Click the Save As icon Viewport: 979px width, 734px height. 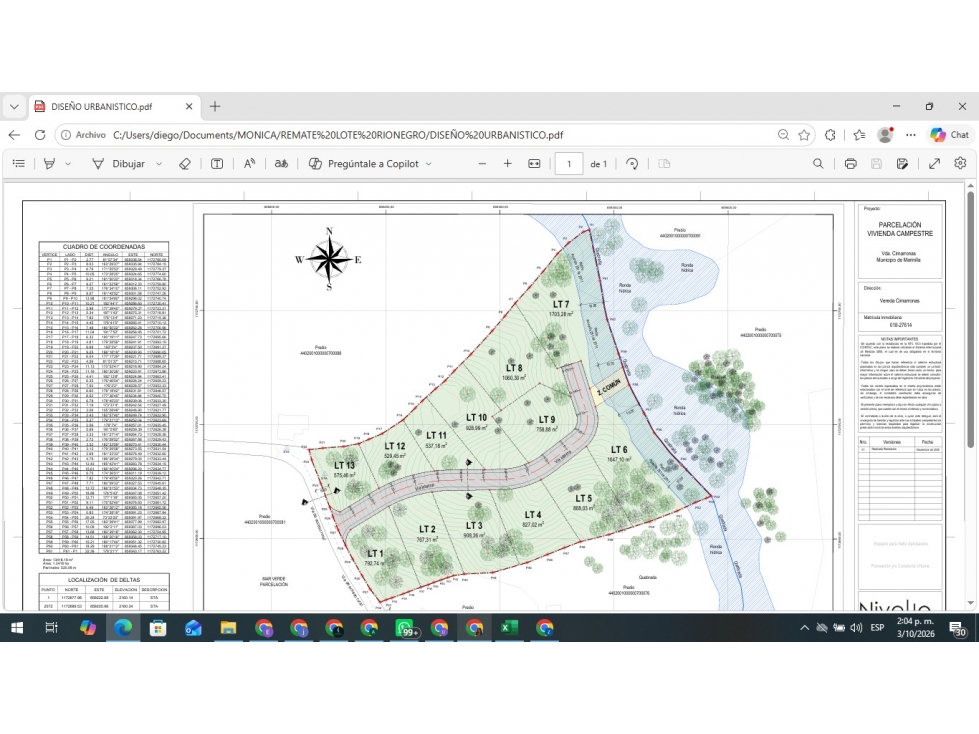(902, 164)
